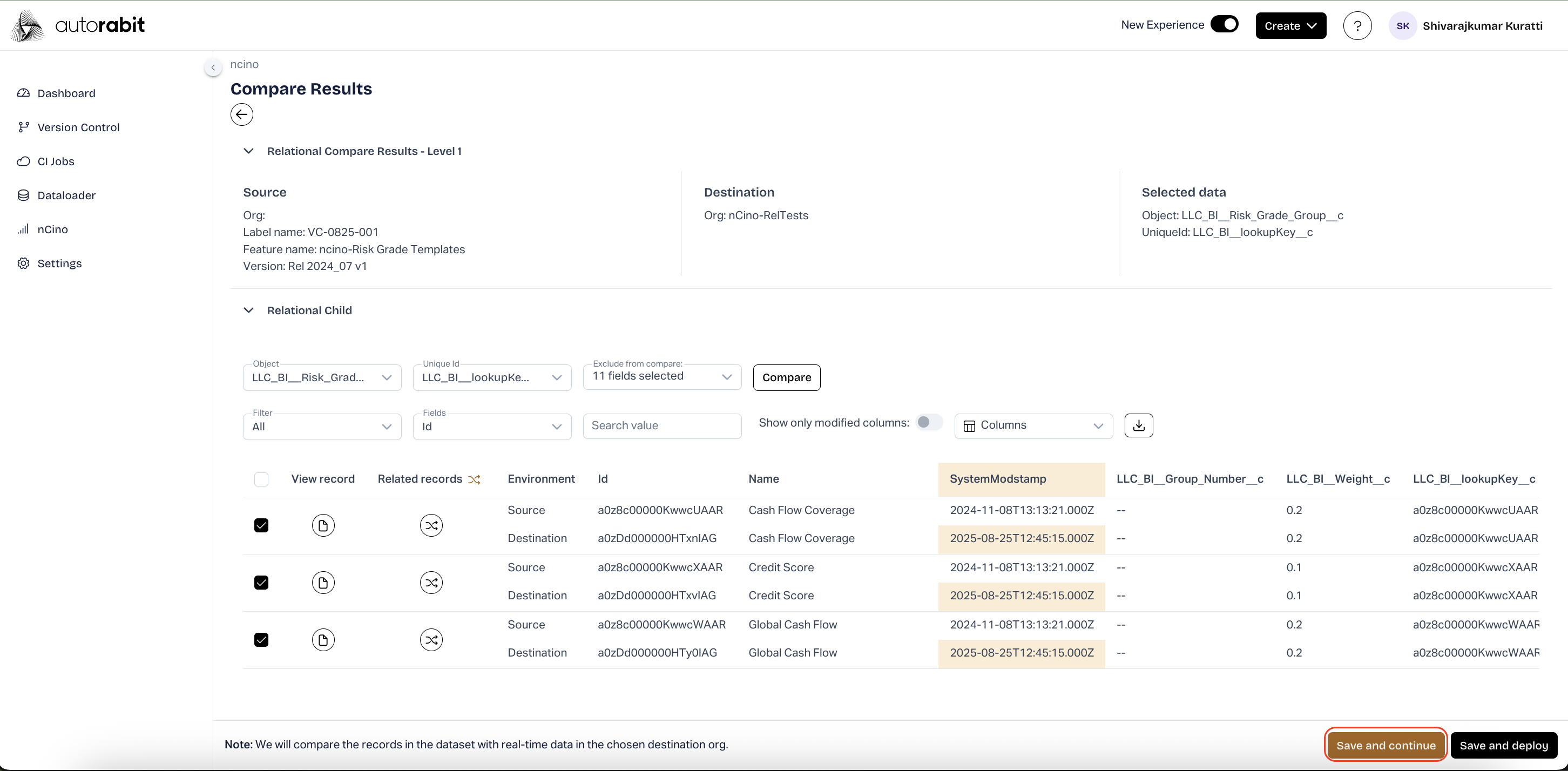Click the download export icon
This screenshot has height=771, width=1568.
click(x=1138, y=425)
